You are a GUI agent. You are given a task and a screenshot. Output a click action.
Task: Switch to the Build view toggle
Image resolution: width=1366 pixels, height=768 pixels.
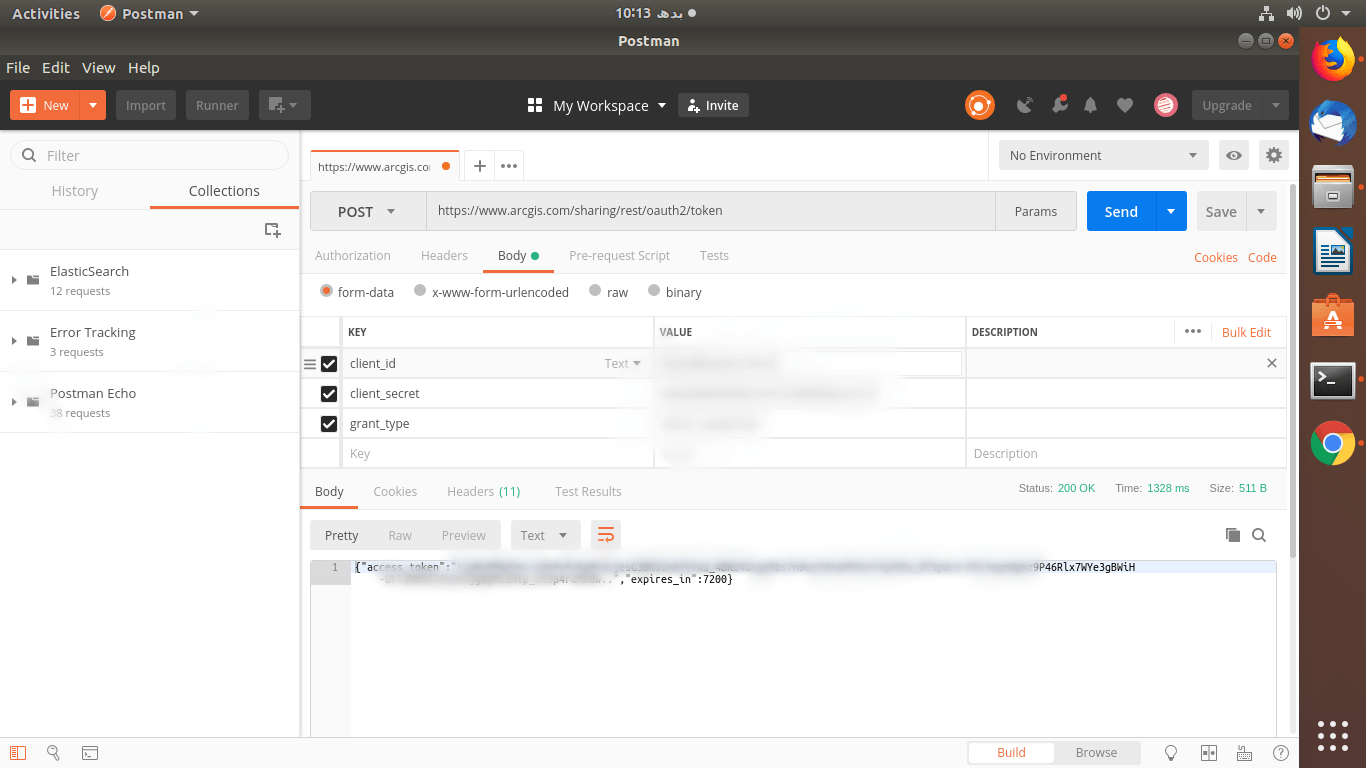pos(1011,752)
